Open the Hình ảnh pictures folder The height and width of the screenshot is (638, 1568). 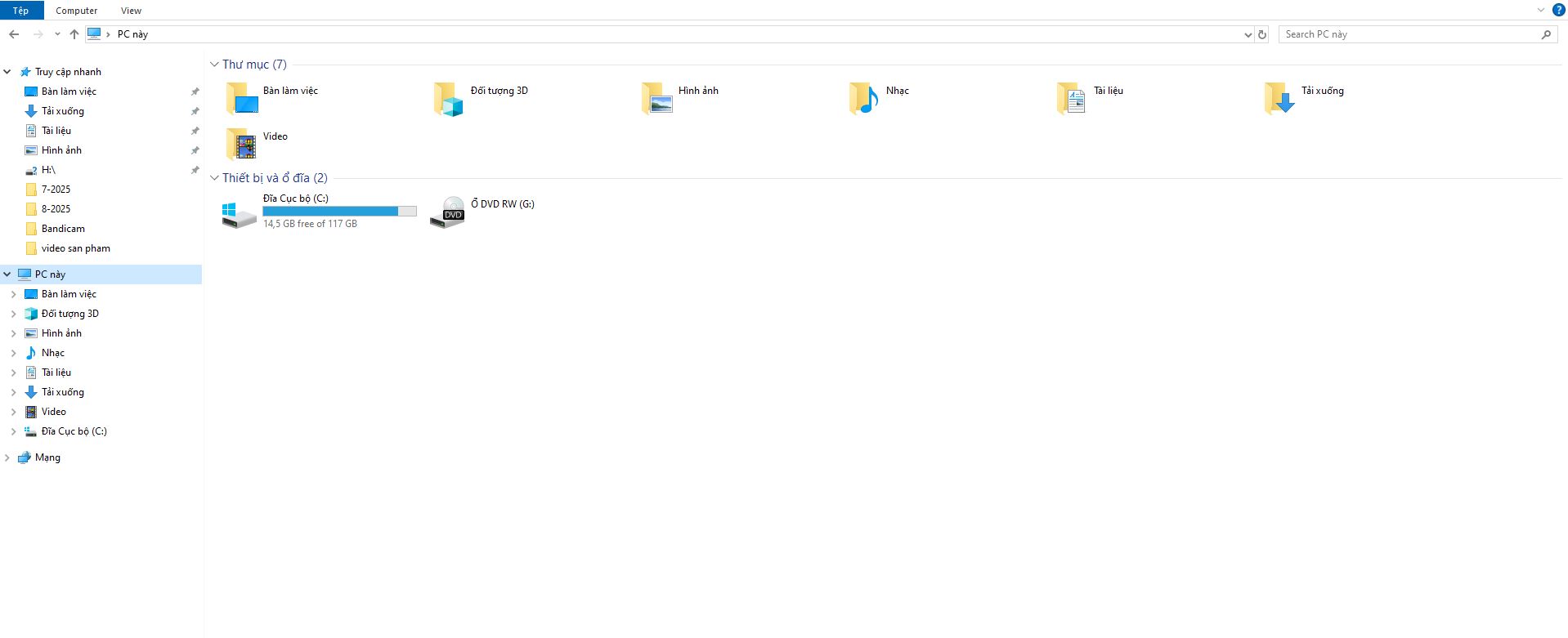(x=657, y=99)
